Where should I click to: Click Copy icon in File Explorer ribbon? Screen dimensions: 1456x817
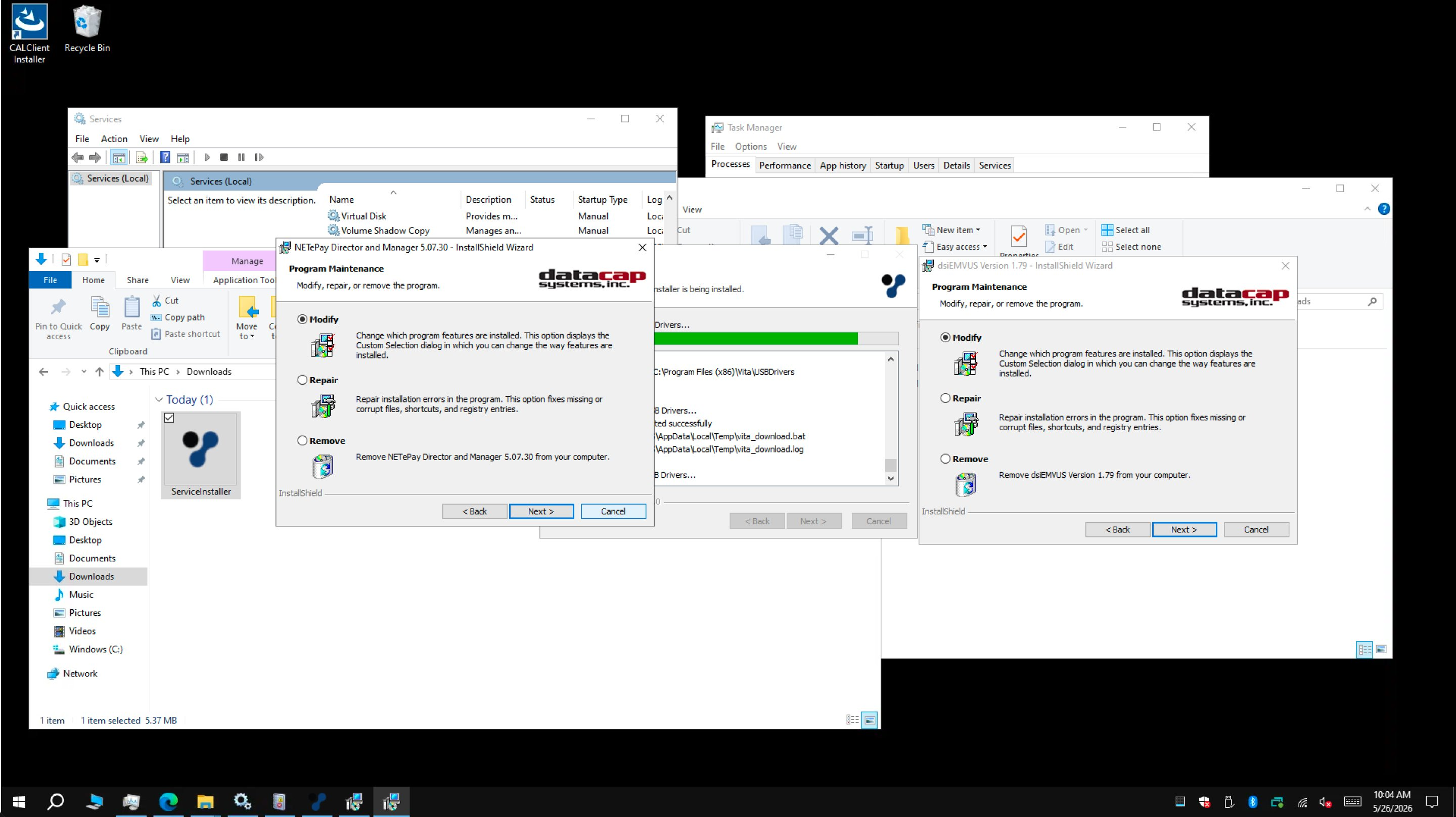click(x=100, y=314)
